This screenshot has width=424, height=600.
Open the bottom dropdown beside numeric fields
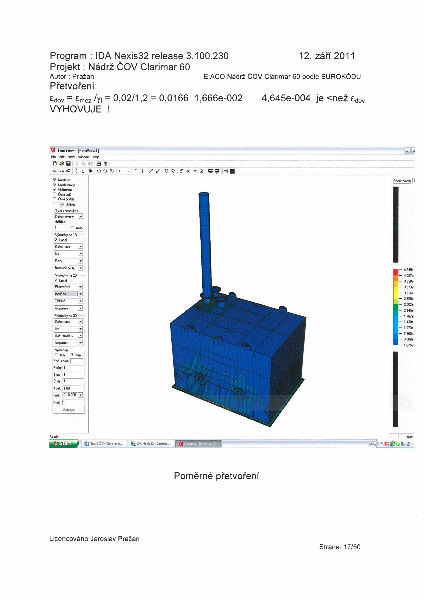pyautogui.click(x=72, y=395)
